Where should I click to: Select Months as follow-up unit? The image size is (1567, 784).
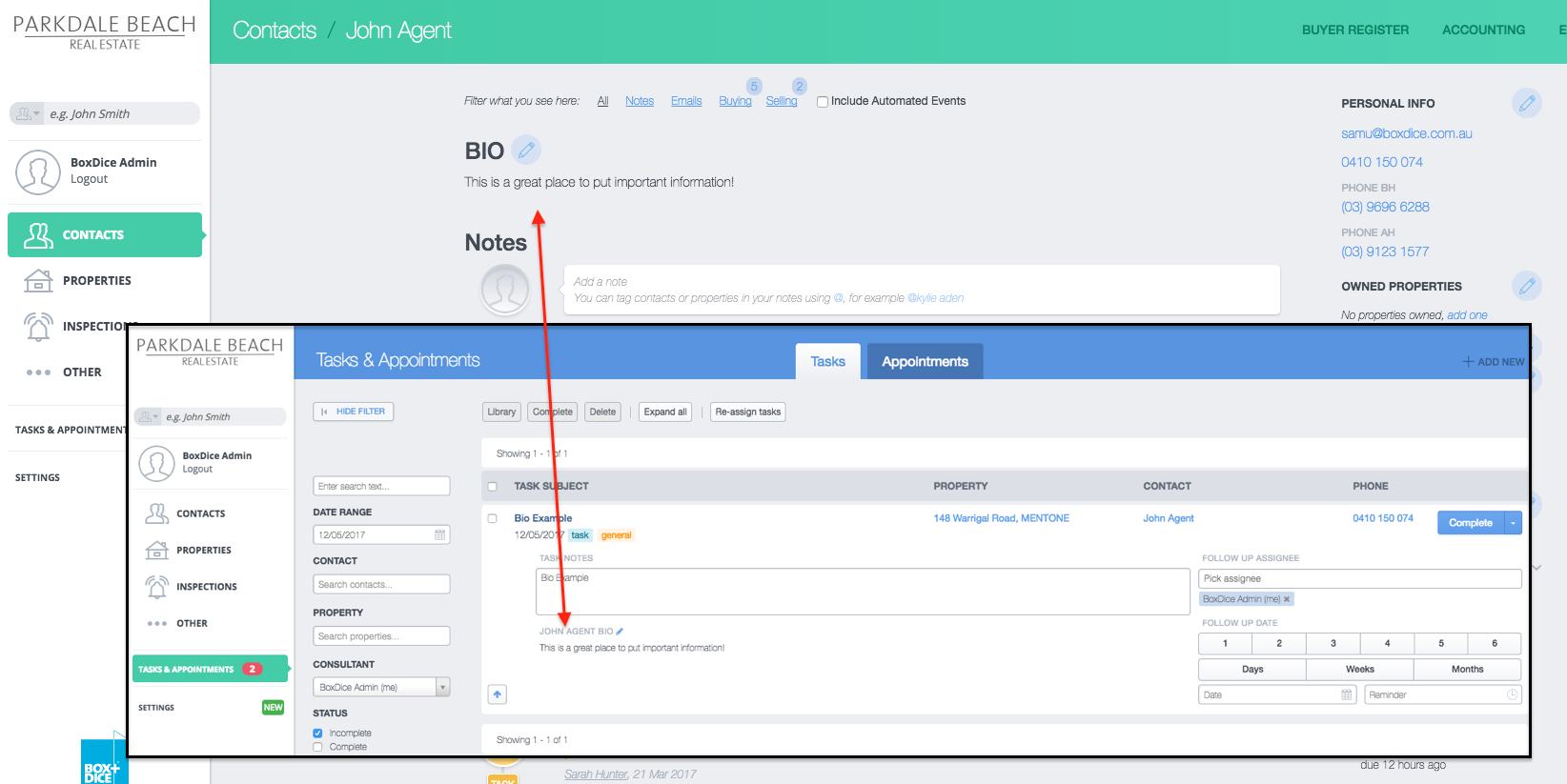pos(1468,670)
